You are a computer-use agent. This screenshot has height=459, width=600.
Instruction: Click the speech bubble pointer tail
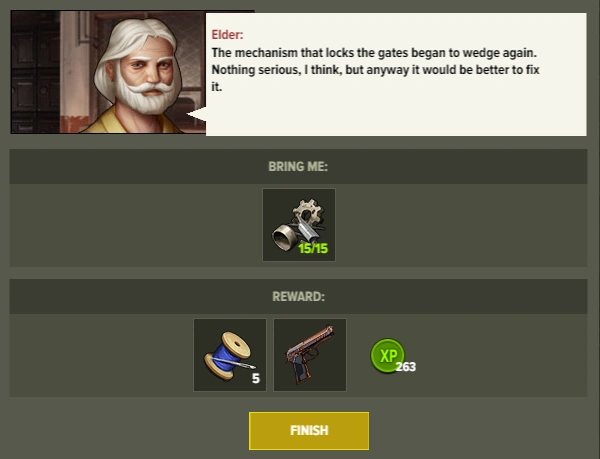(196, 114)
